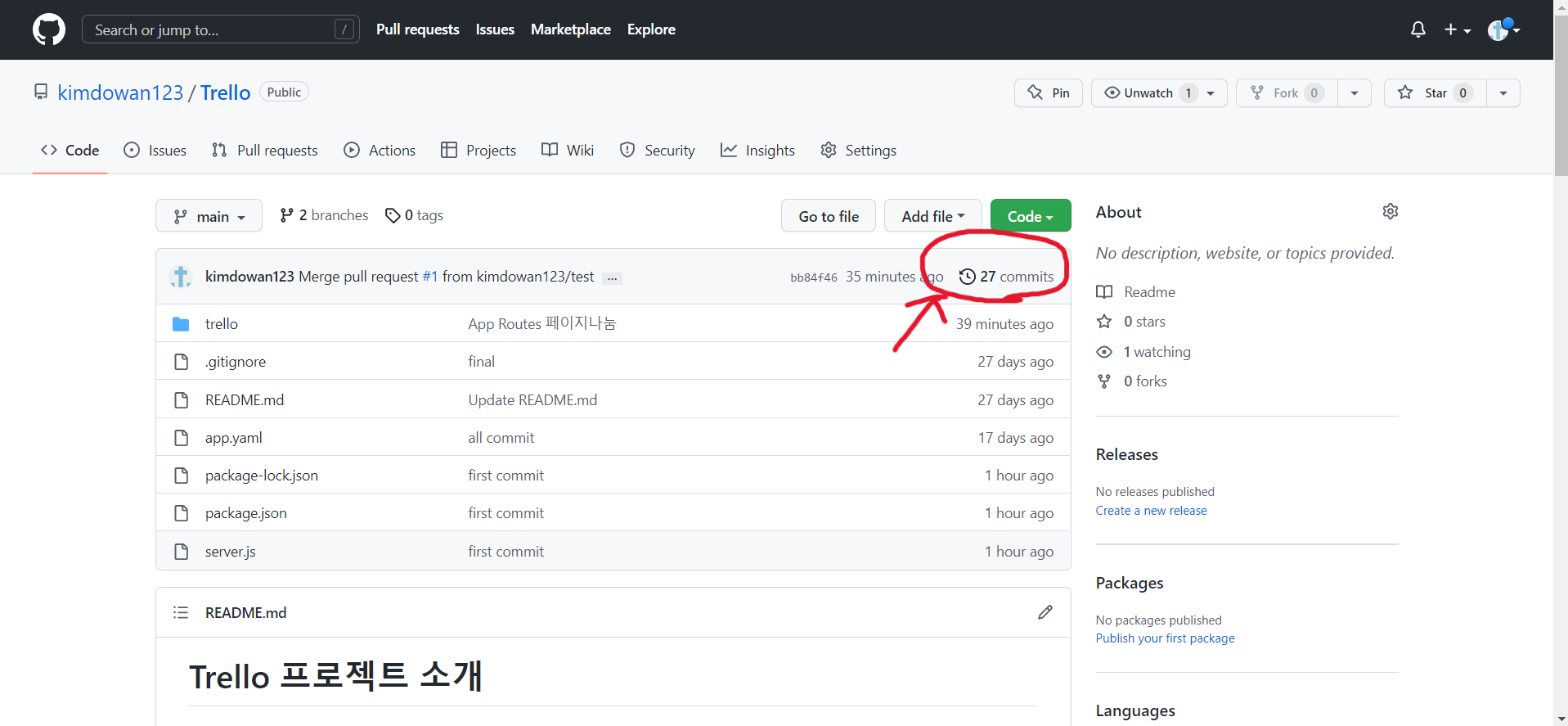Open the Trello repository link
This screenshot has height=726, width=1568.
[225, 92]
